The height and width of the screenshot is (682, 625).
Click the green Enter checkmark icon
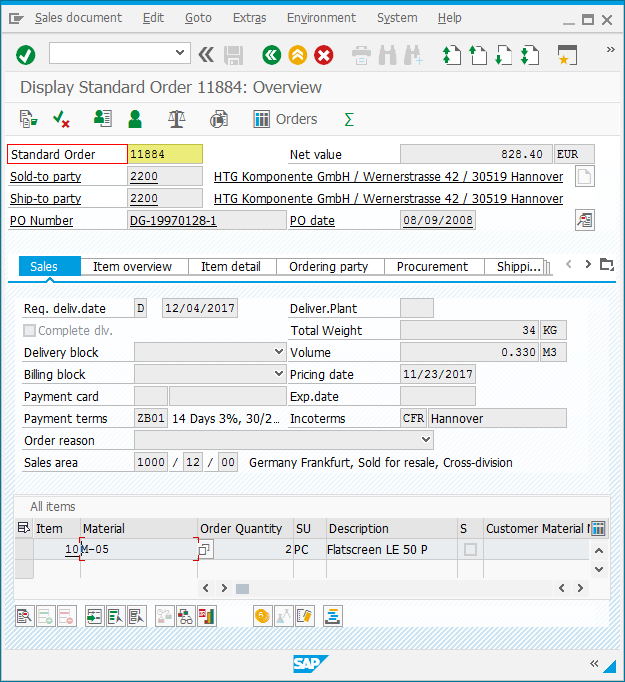click(x=26, y=54)
